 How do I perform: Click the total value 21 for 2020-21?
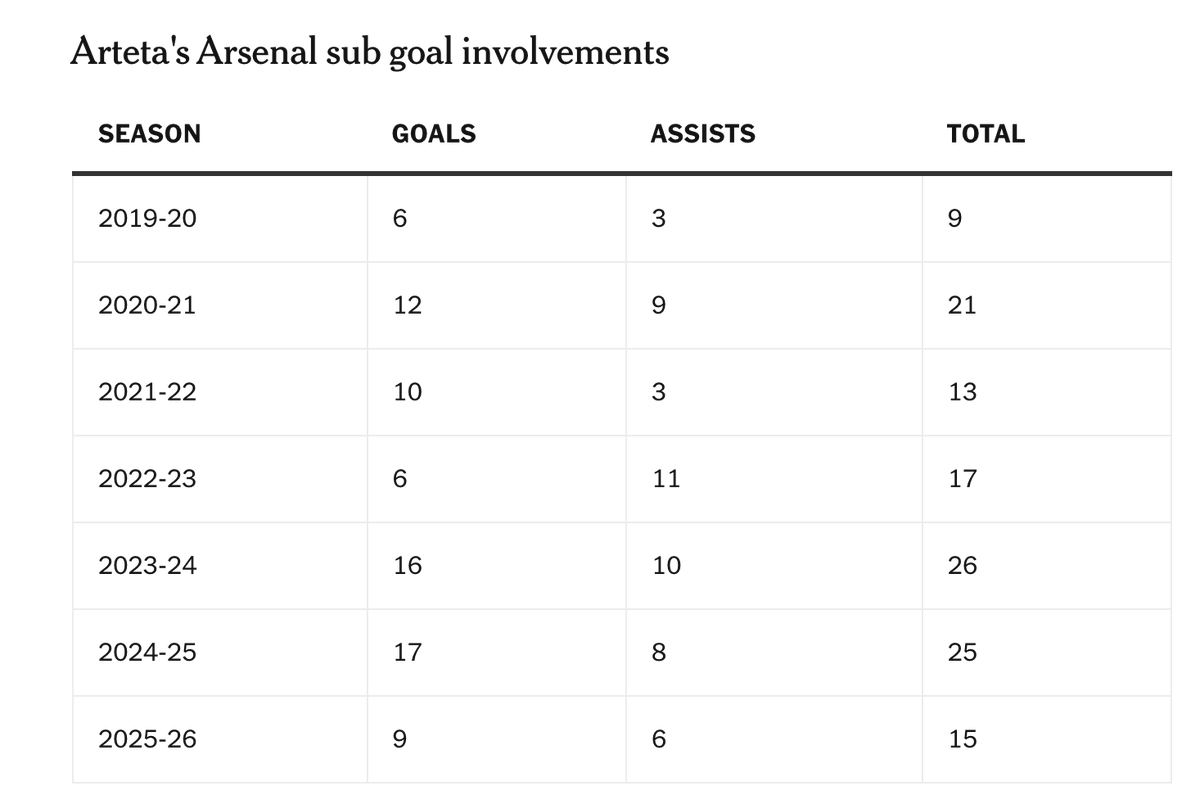pyautogui.click(x=962, y=305)
